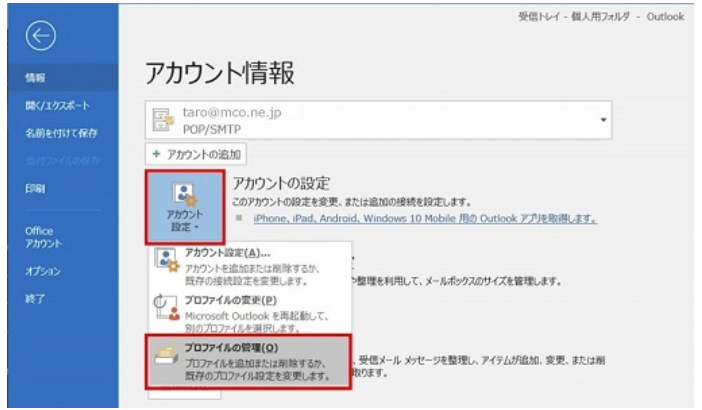Click the アカウント情報 heading text
This screenshot has height=410, width=702.
point(220,73)
